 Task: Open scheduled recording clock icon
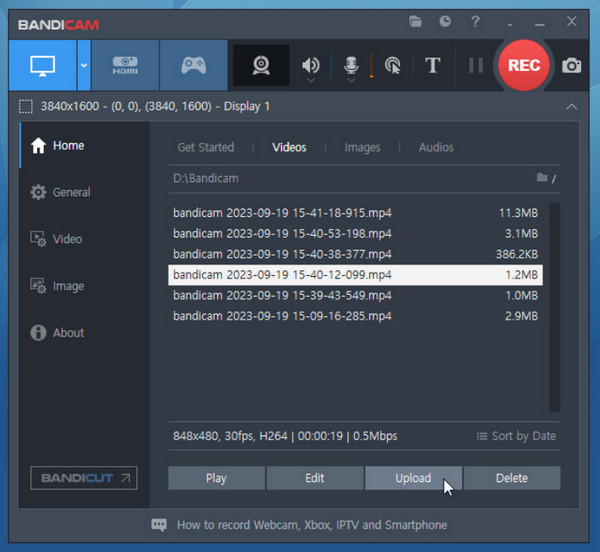click(x=445, y=21)
